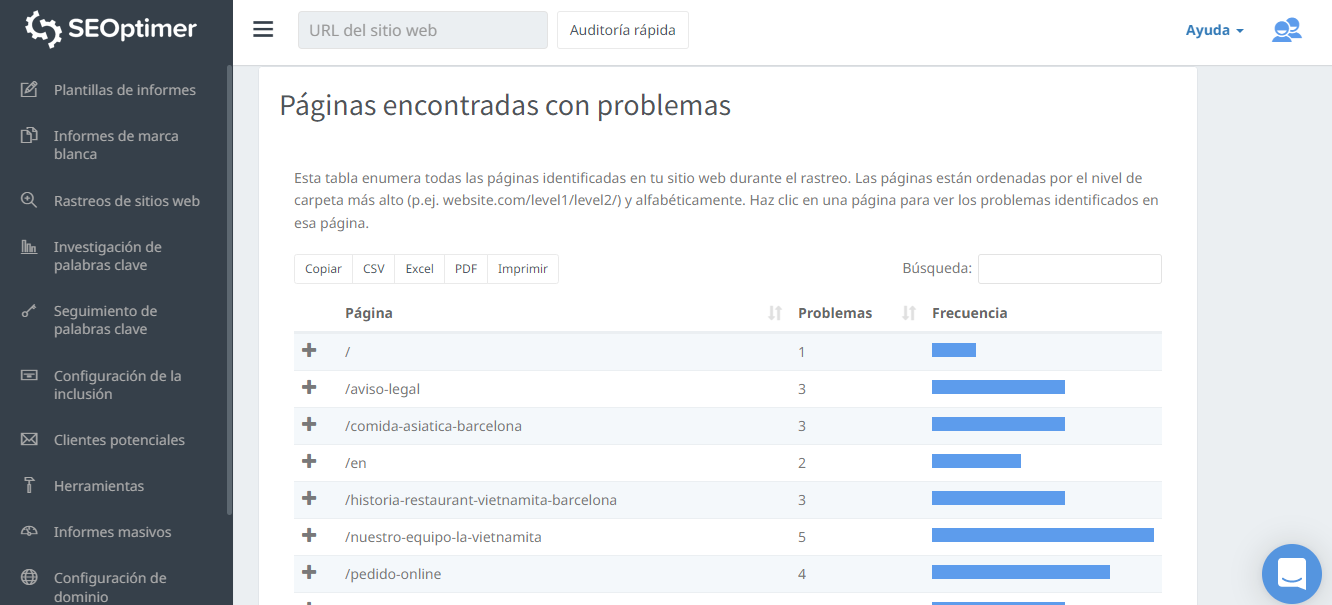This screenshot has height=605, width=1332.
Task: Open Investigación de palabras clave menu
Action: [107, 256]
